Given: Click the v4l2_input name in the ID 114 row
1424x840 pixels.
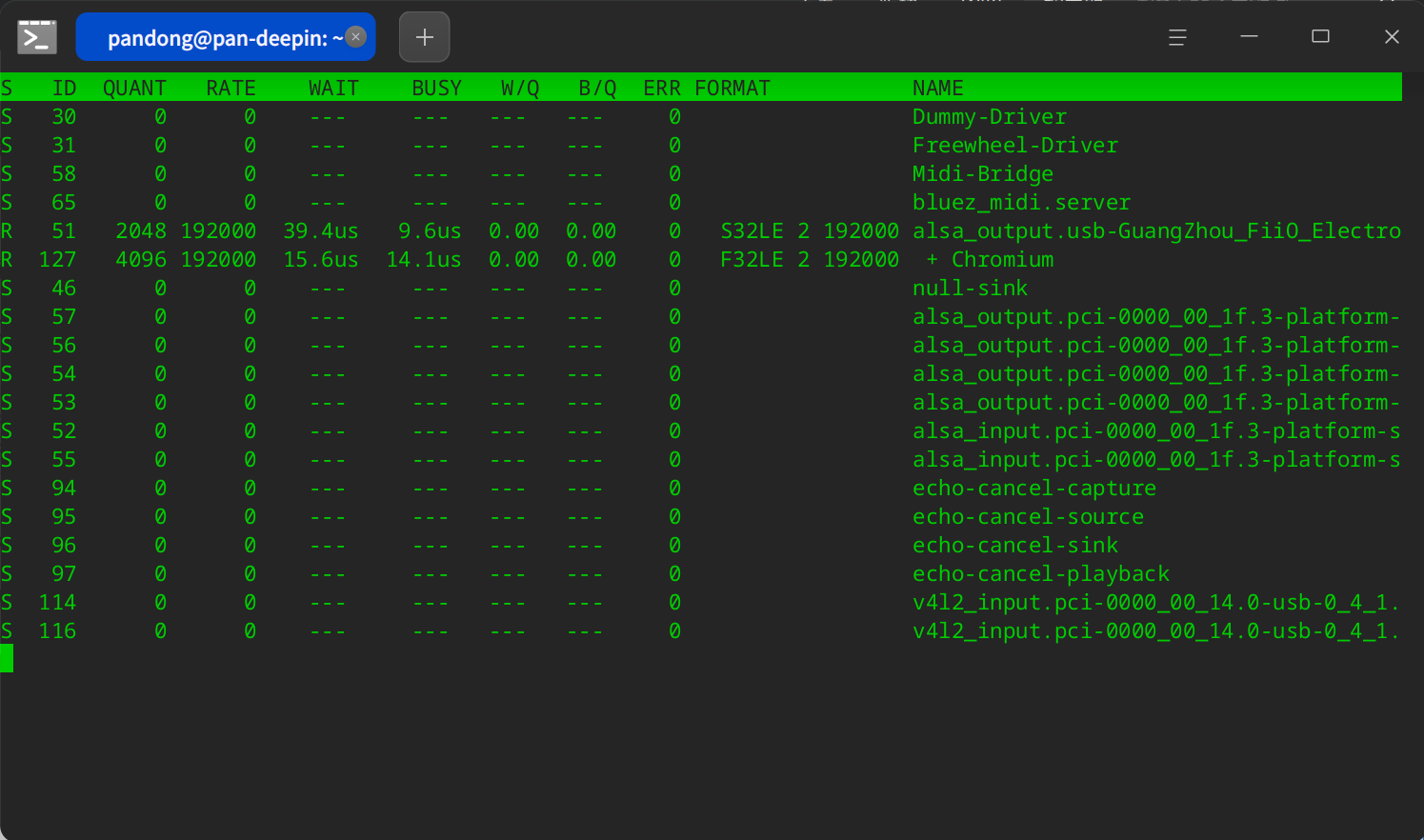Looking at the screenshot, I should (1156, 602).
